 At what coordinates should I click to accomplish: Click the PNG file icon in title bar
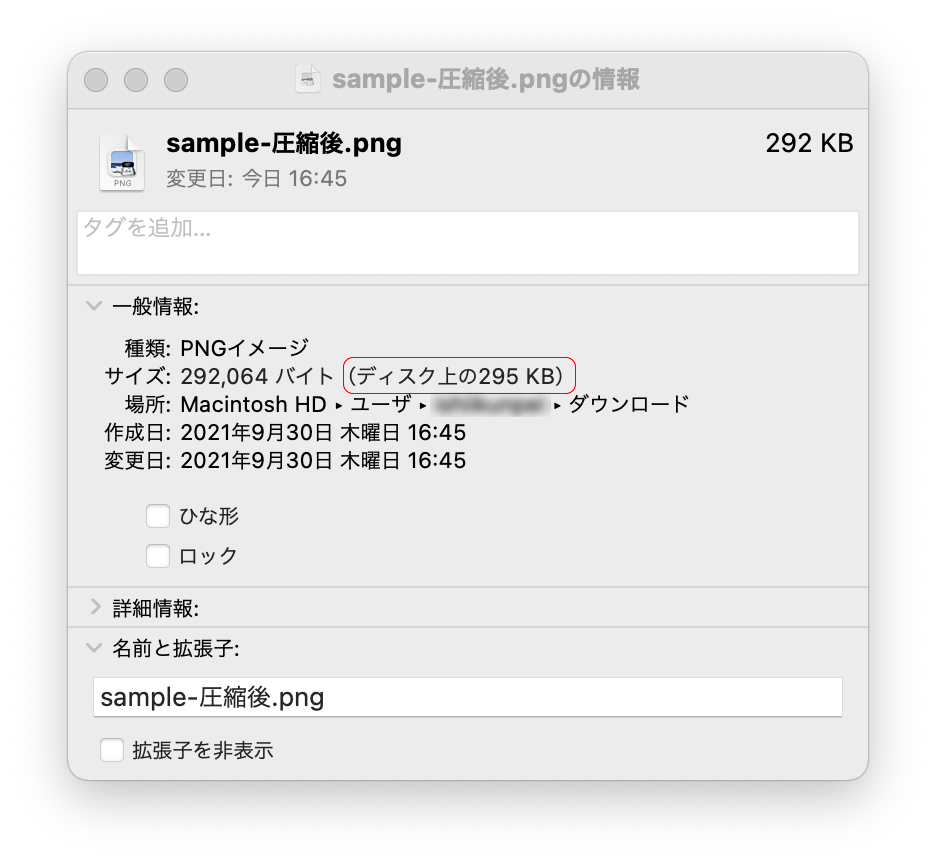308,79
